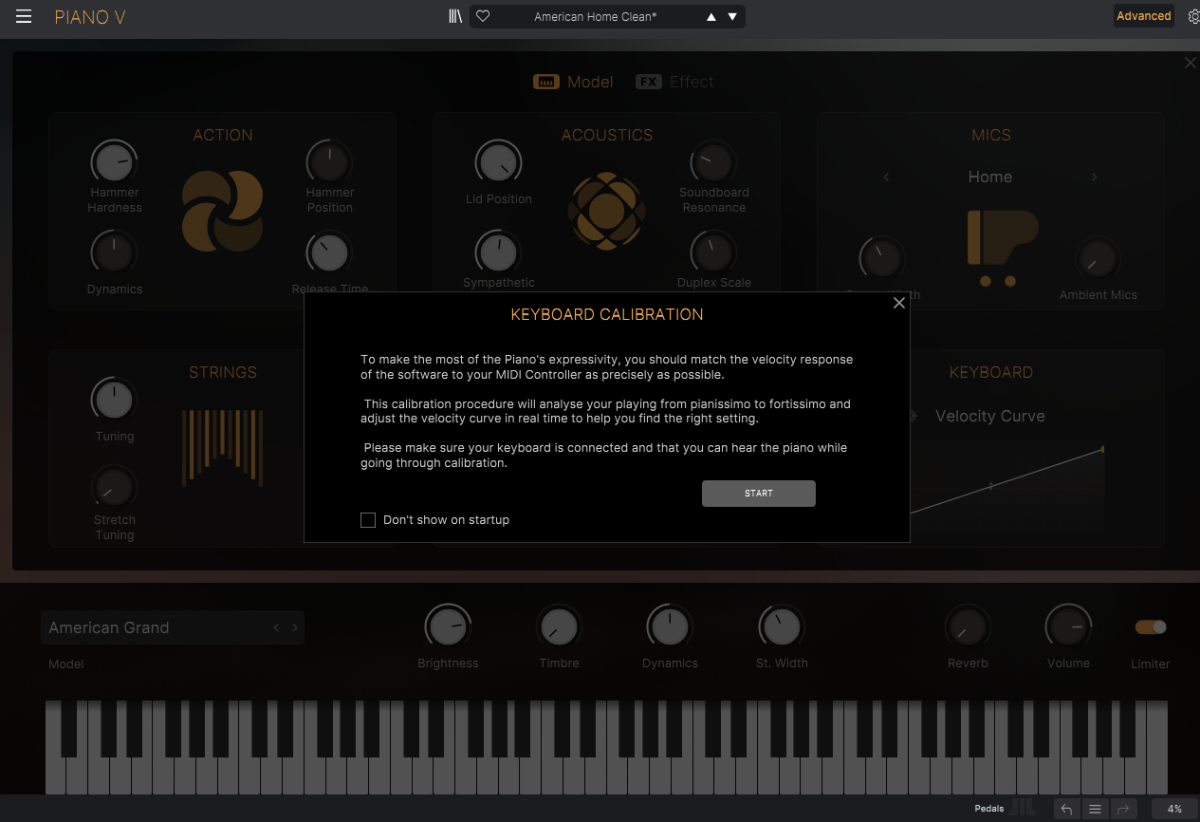The image size is (1200, 822).
Task: Click the Lid Position knob
Action: pos(498,163)
